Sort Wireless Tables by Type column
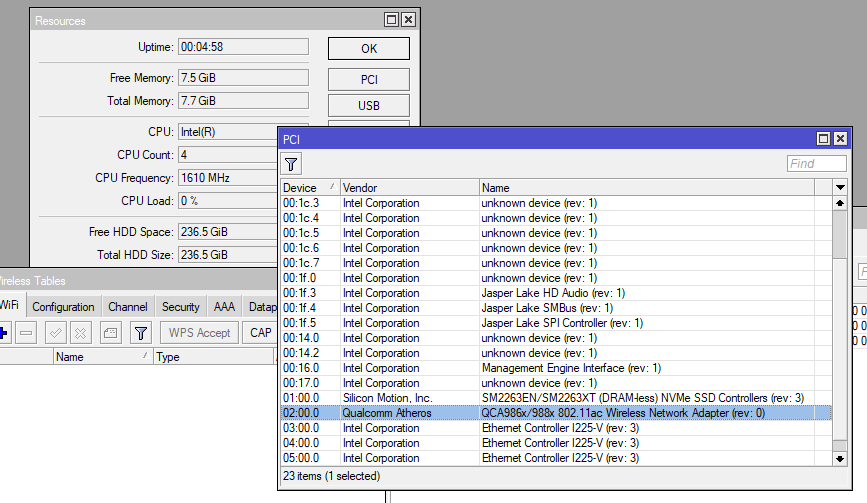 (x=214, y=357)
